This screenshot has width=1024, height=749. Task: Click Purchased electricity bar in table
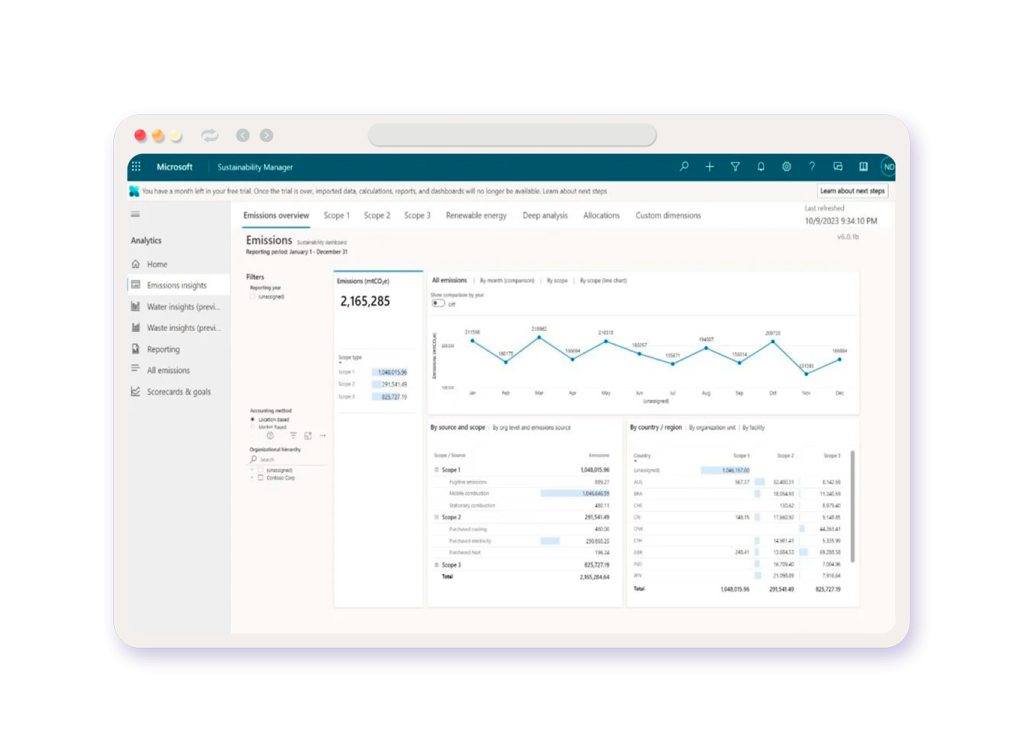pos(550,541)
